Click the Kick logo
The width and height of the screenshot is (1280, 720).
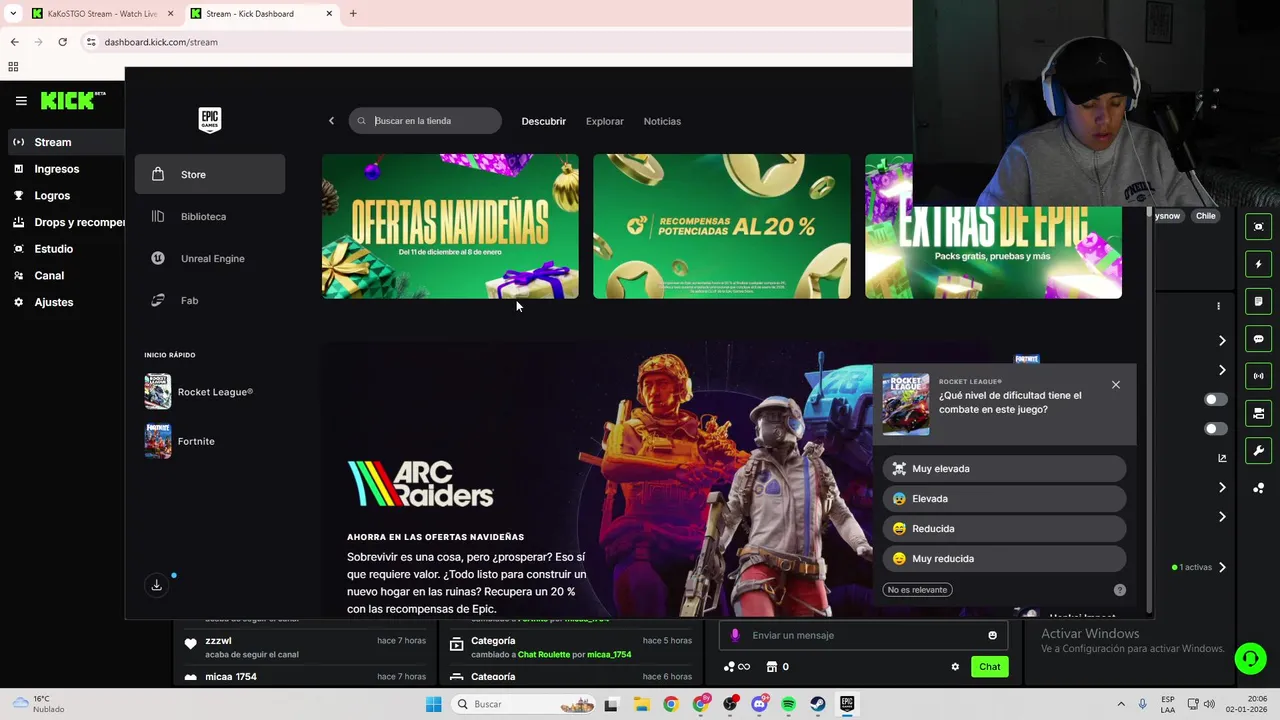tap(72, 101)
